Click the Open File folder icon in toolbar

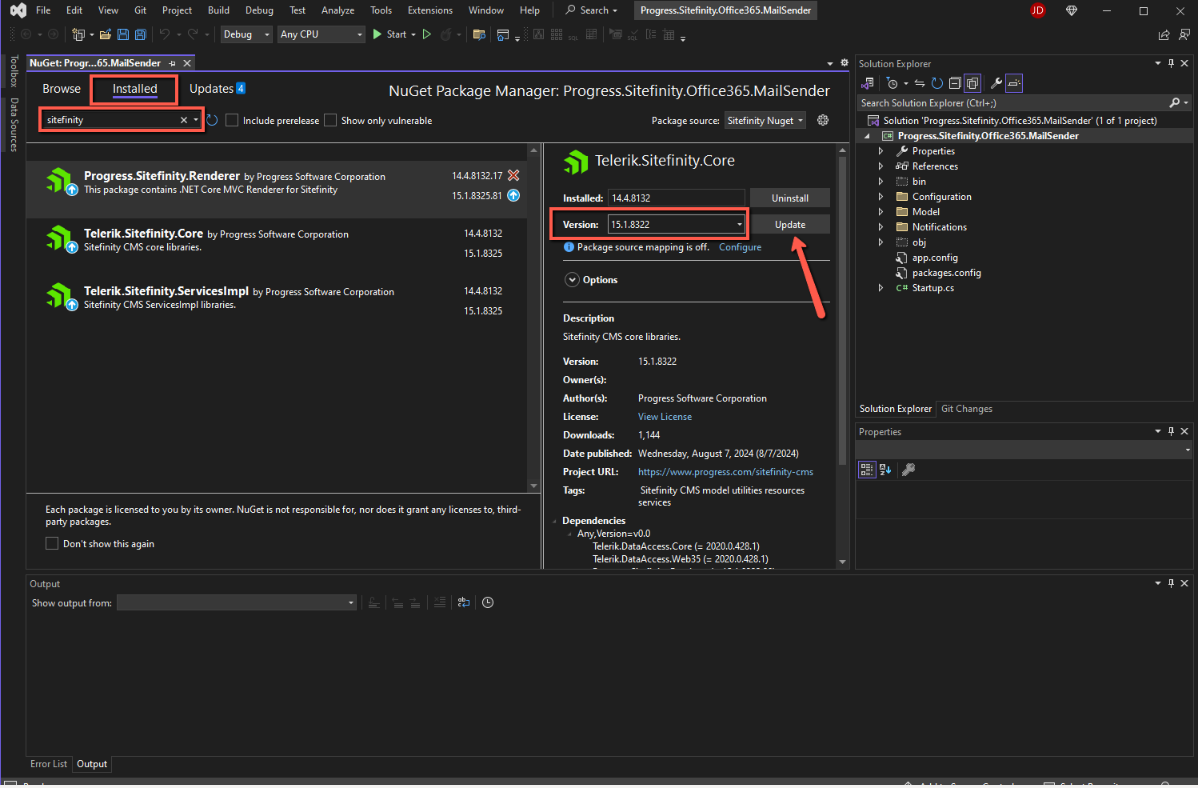pos(105,34)
